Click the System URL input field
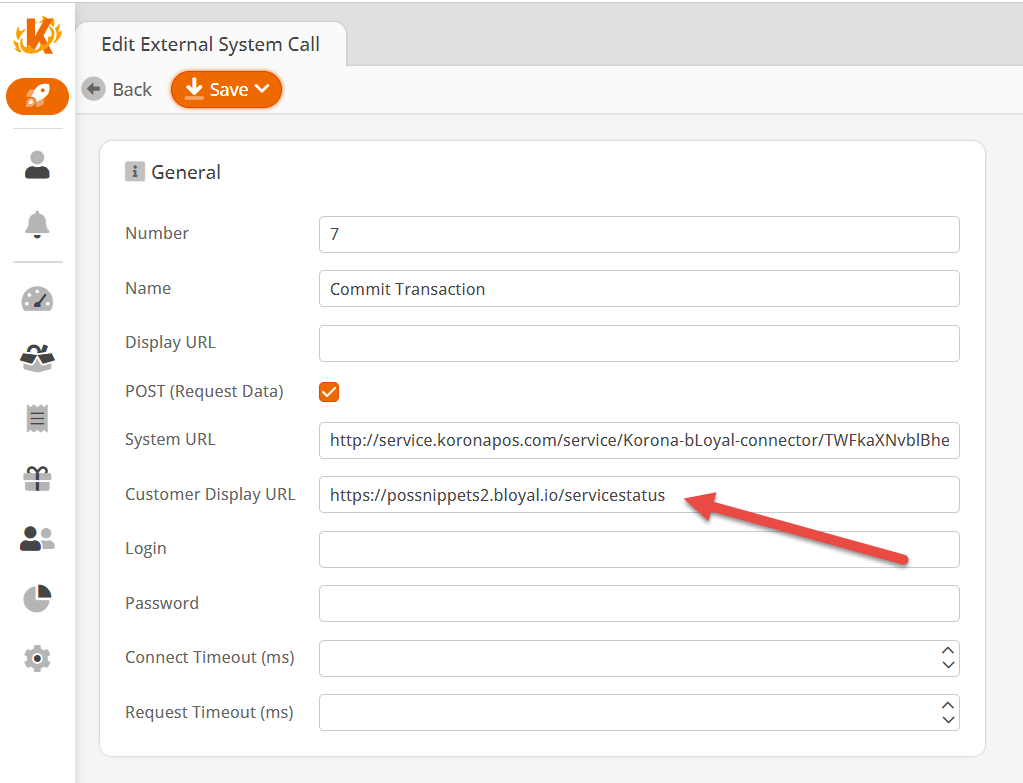This screenshot has height=783, width=1023. click(639, 440)
